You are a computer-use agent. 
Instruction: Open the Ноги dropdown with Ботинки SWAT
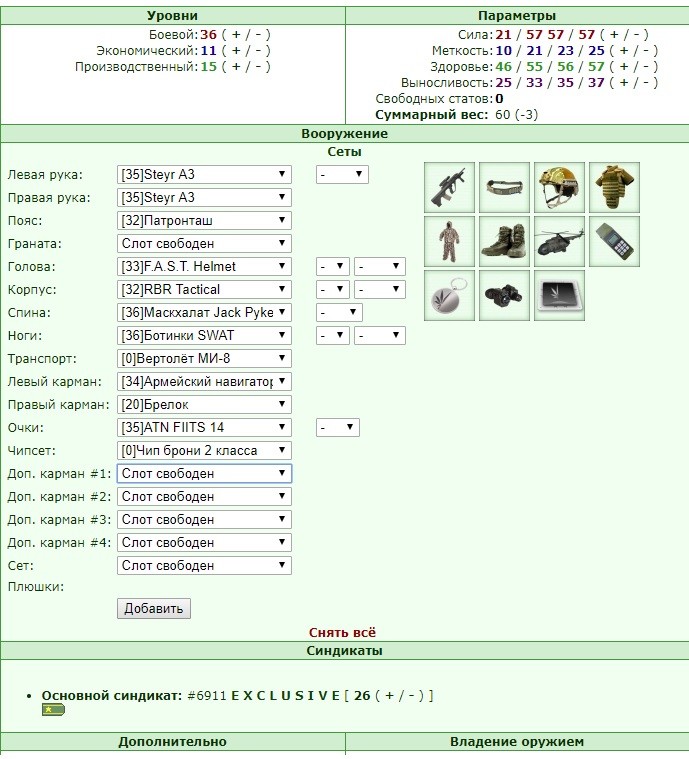coord(204,335)
